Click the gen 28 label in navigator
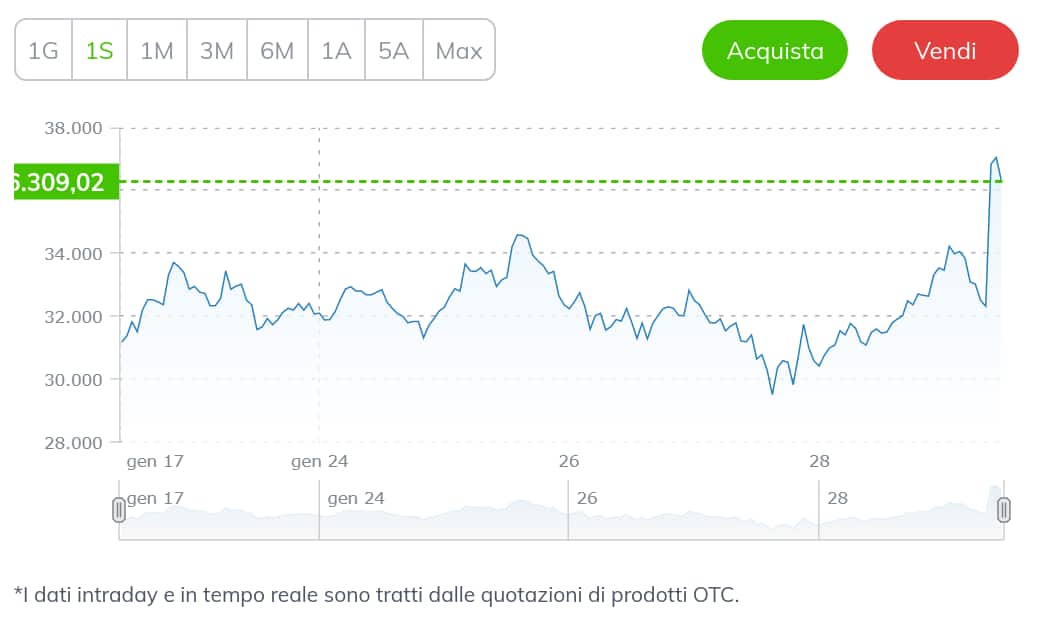 838,497
